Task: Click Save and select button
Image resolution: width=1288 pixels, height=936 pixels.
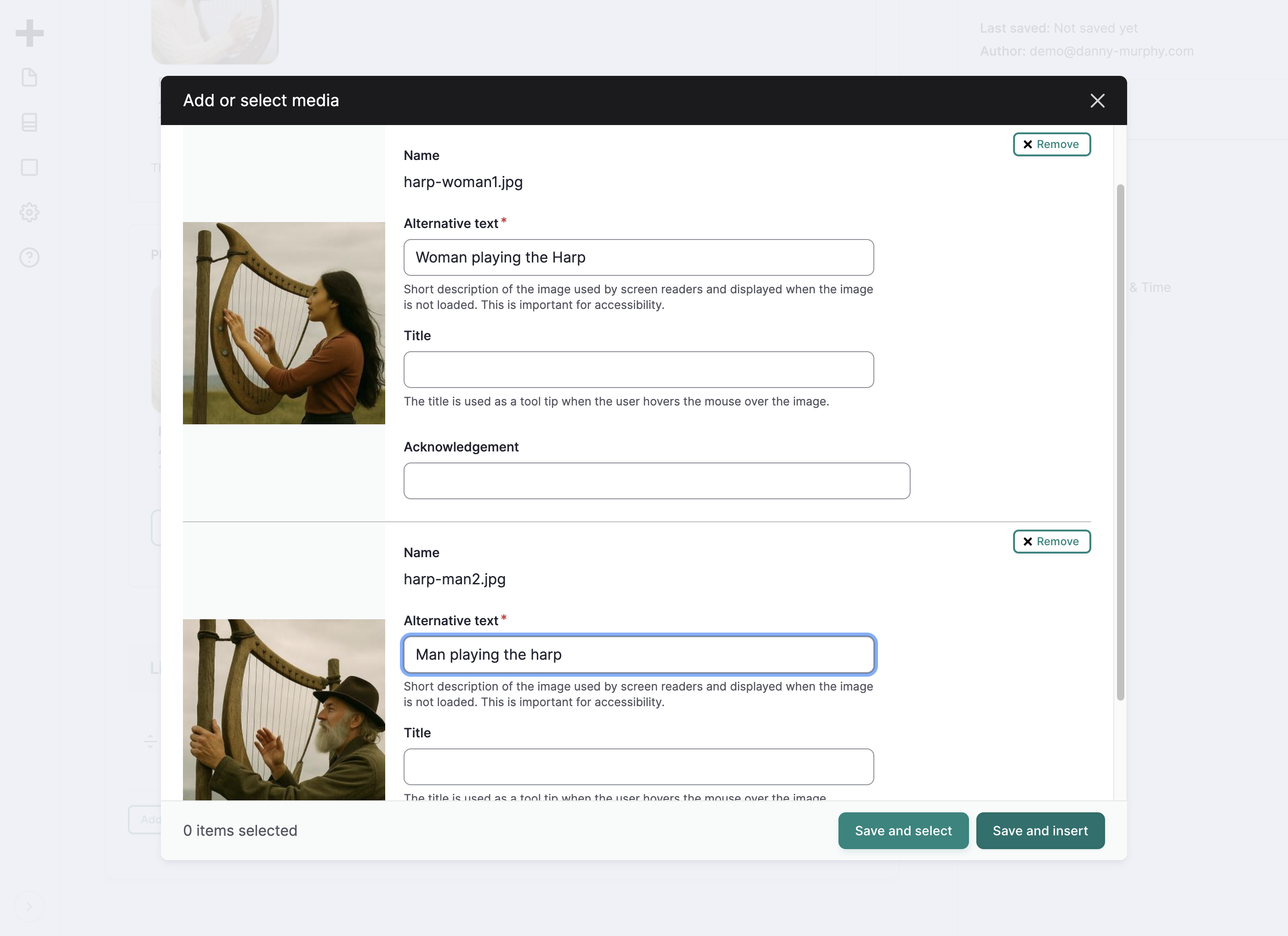Action: click(903, 830)
